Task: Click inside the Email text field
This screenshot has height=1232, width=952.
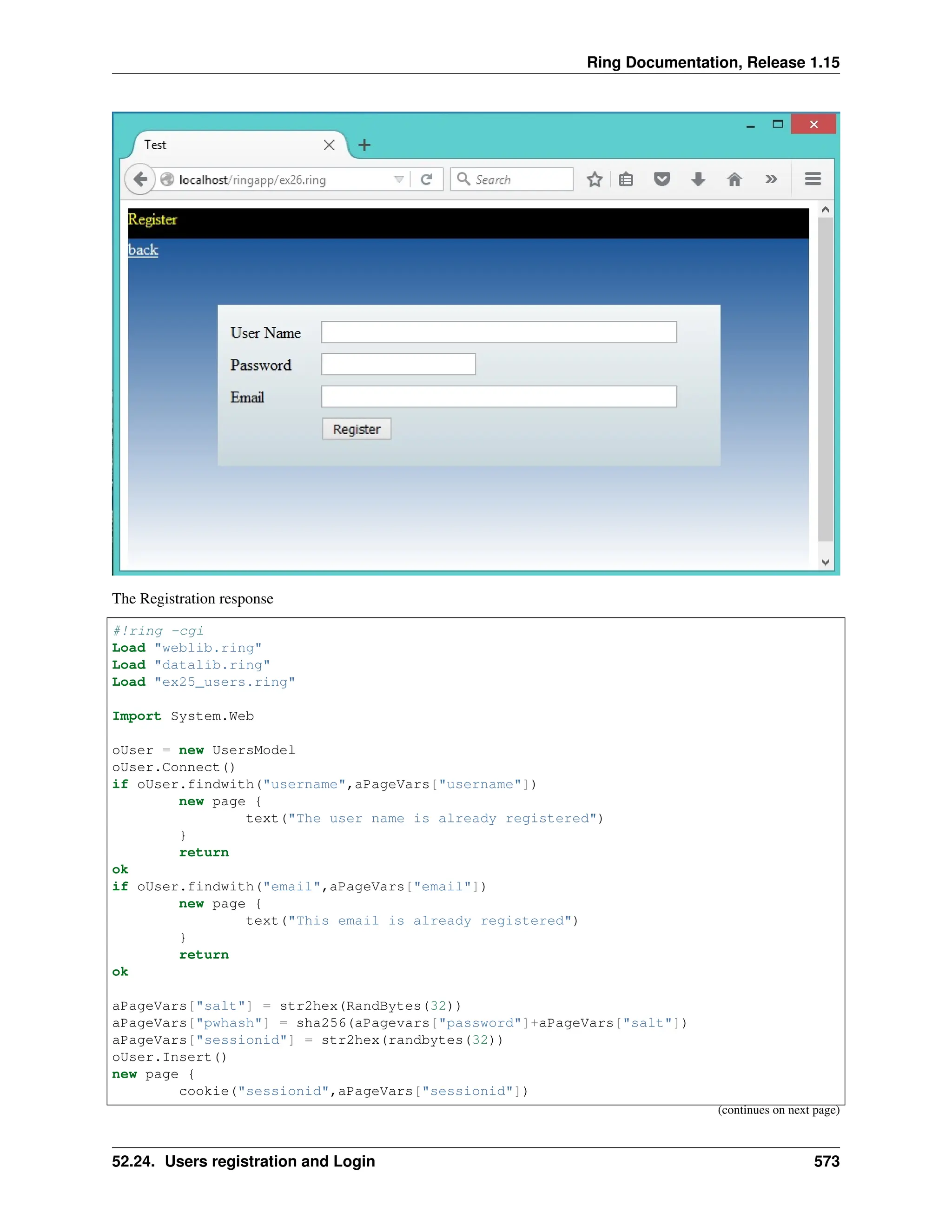Action: [499, 397]
